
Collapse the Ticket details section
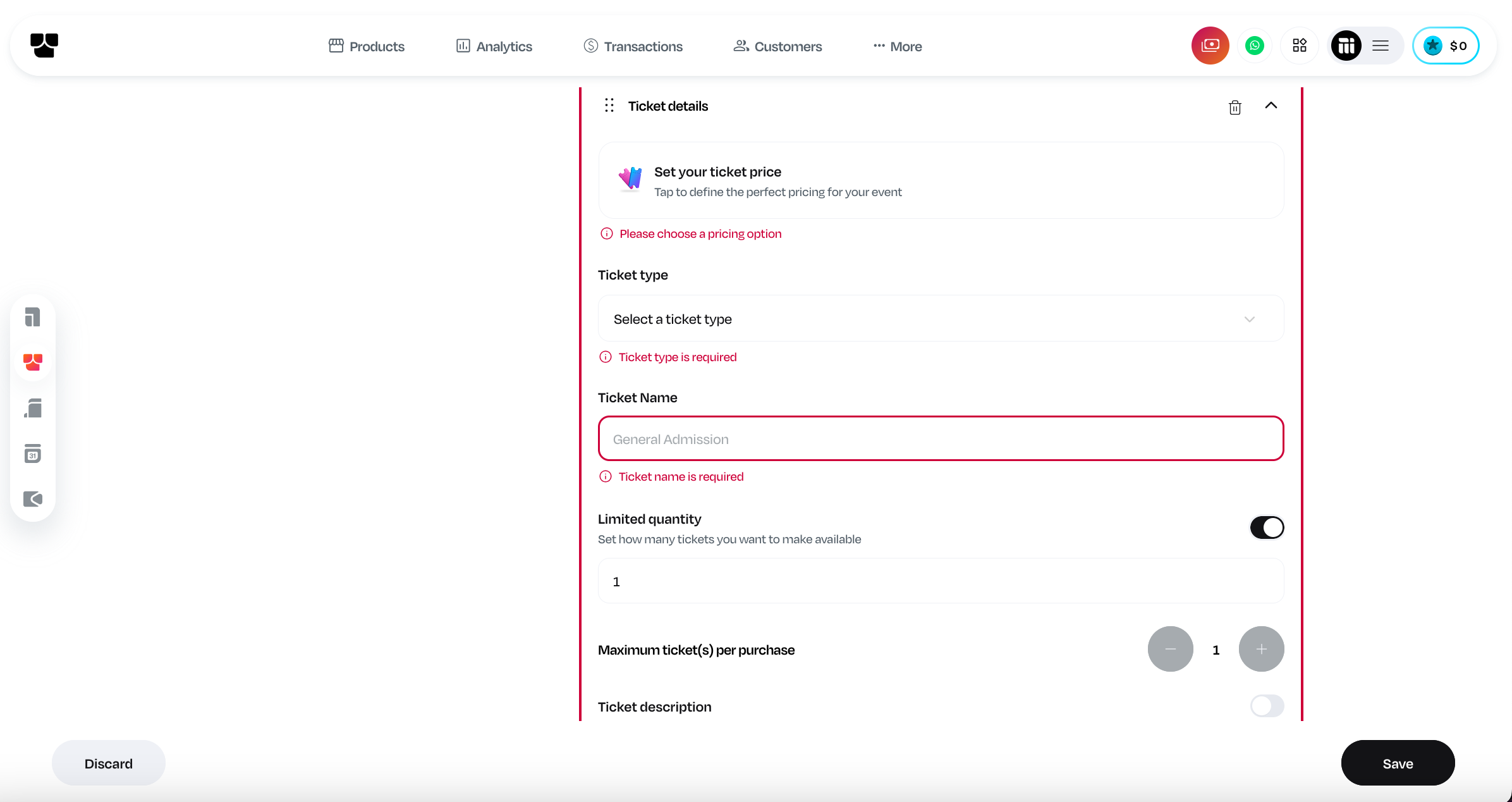click(1271, 106)
